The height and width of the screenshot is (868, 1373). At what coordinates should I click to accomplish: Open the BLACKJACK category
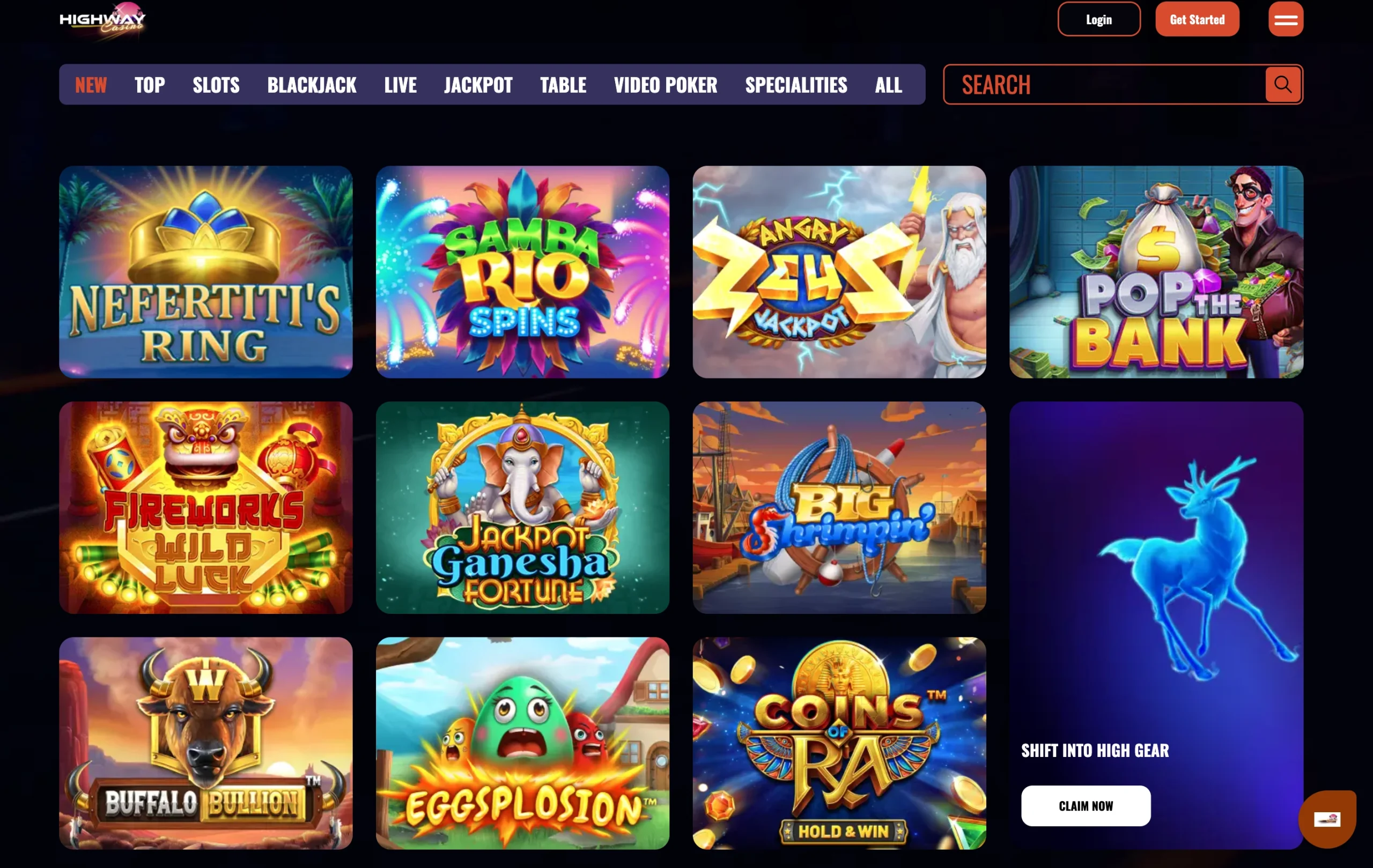click(312, 85)
